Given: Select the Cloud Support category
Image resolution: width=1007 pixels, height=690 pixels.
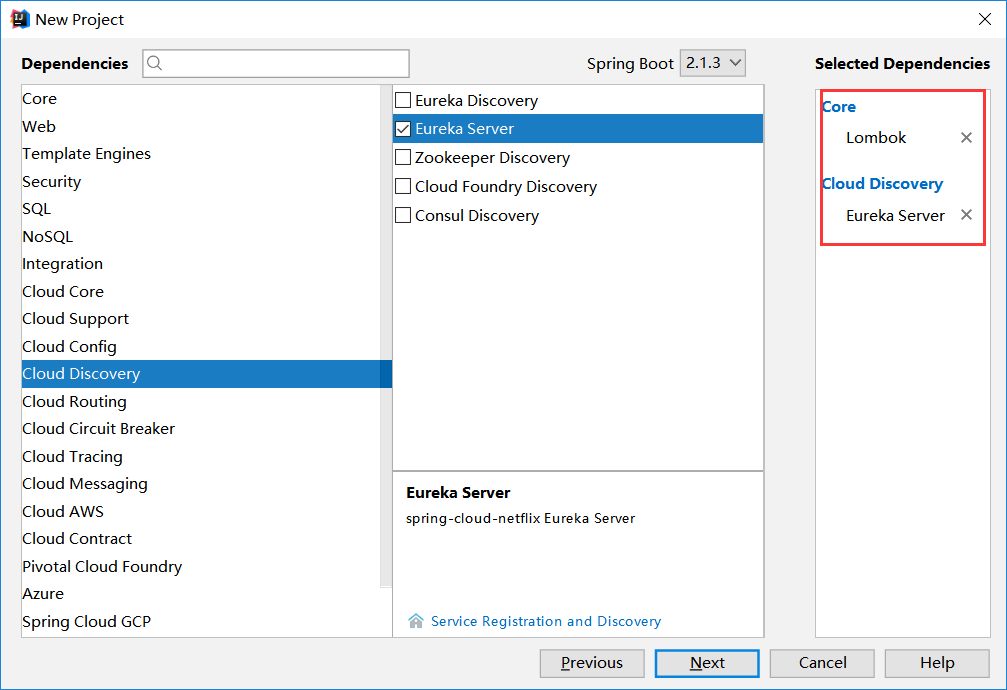Looking at the screenshot, I should click(x=200, y=319).
